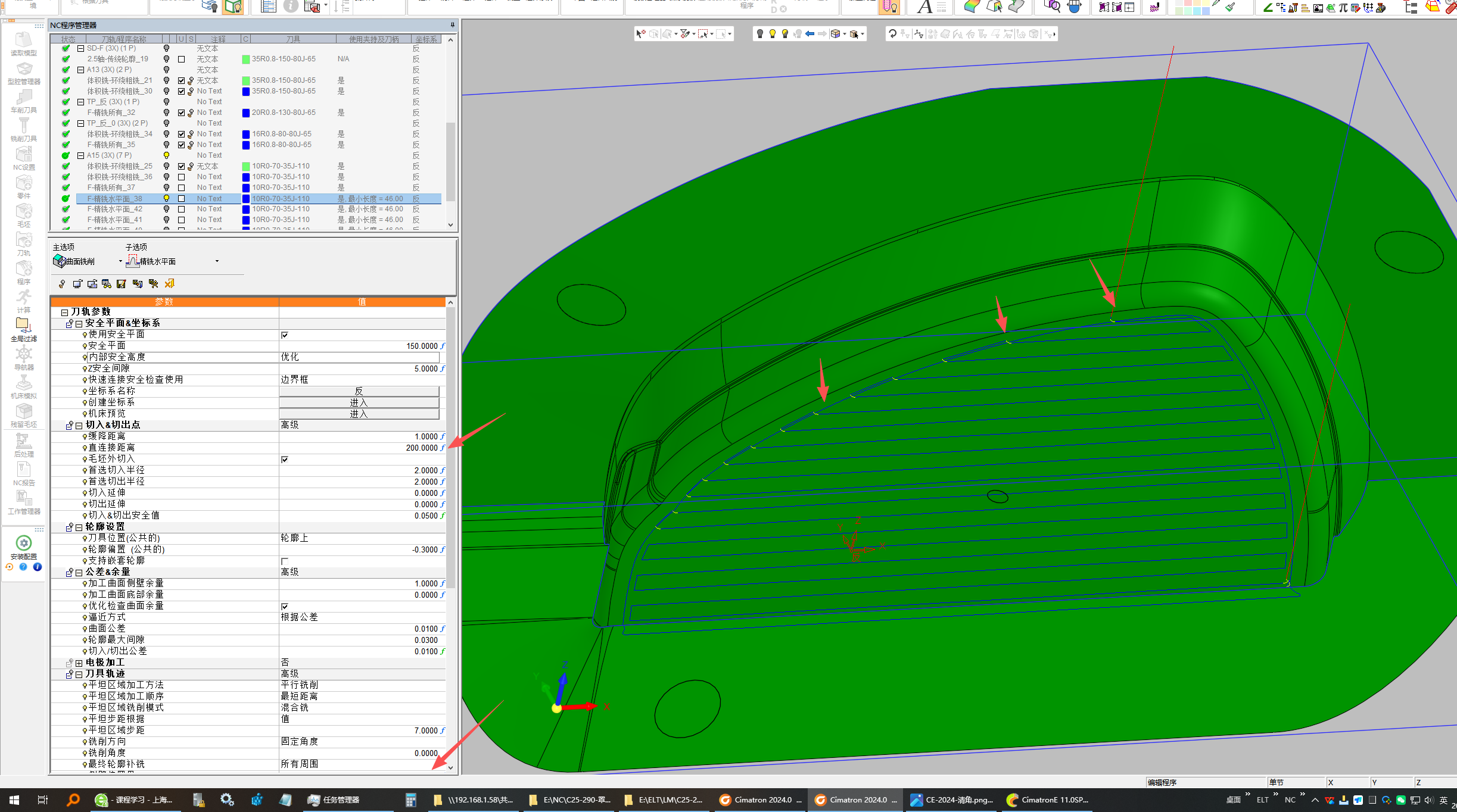The width and height of the screenshot is (1457, 812).
Task: Select the F-精铣水平面_42 toolpath row
Action: (115, 209)
